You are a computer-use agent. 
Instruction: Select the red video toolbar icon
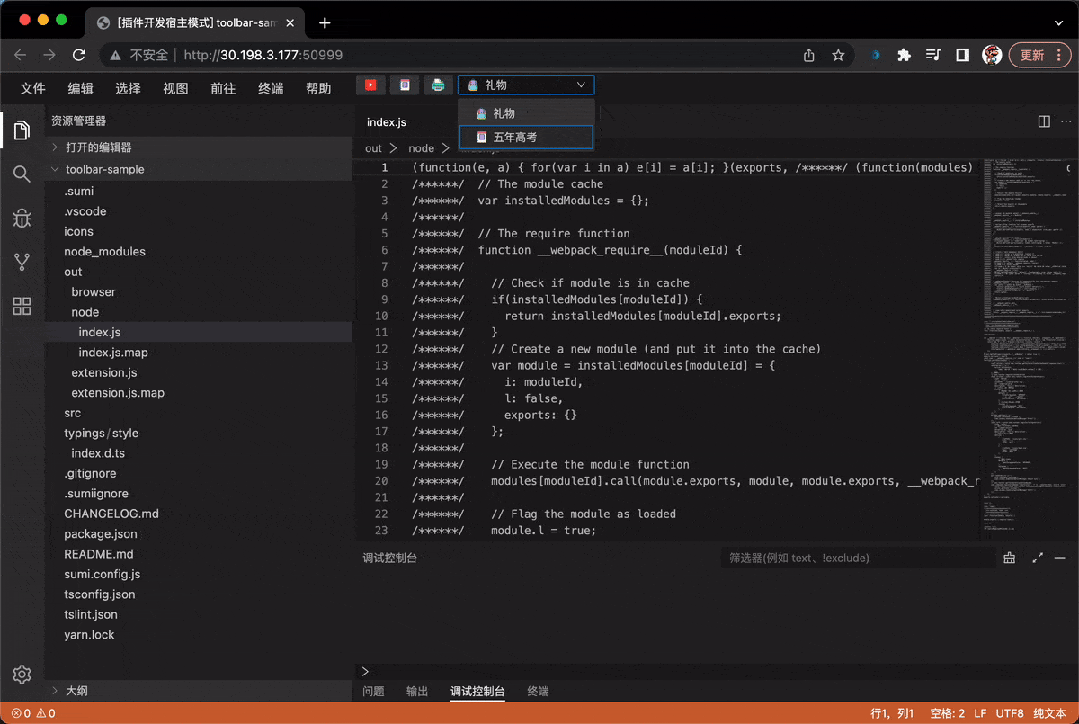pos(370,85)
